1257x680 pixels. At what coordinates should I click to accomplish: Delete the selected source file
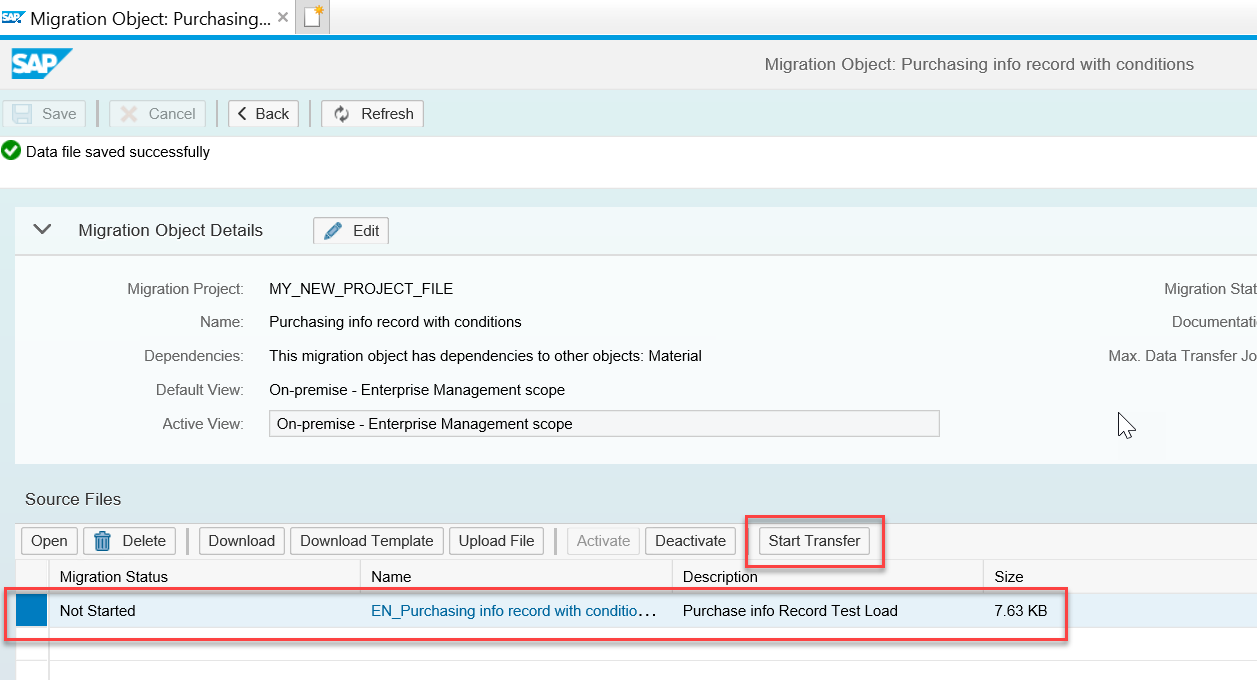130,541
